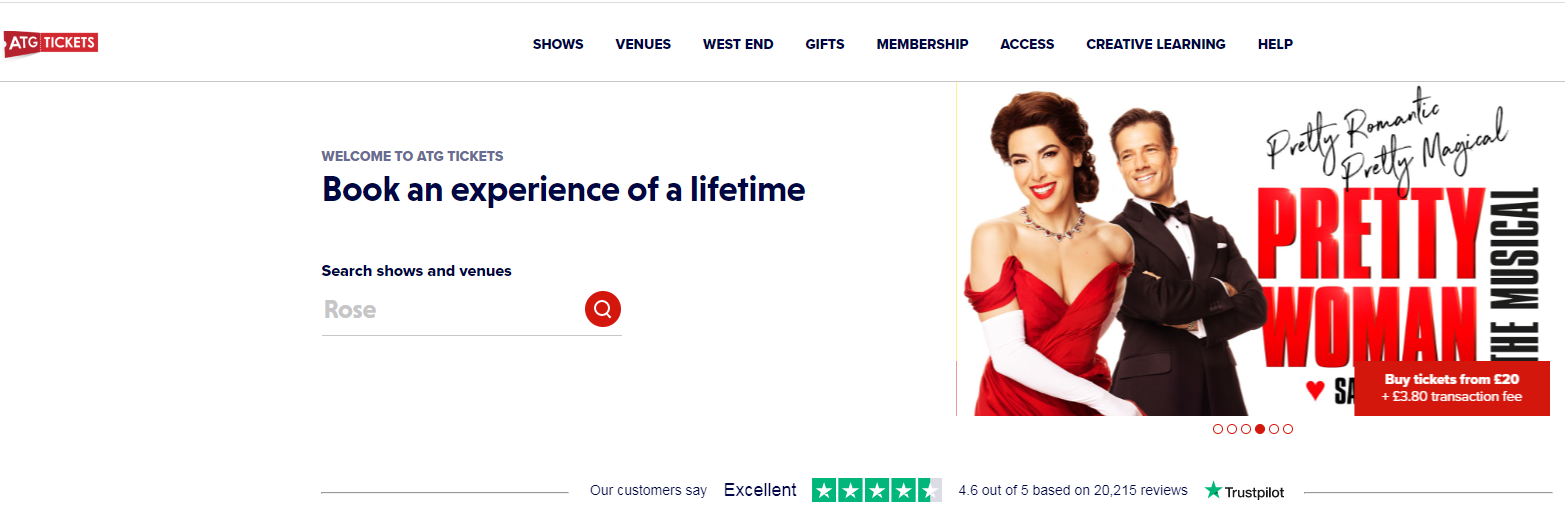Click the ATG Tickets logo
This screenshot has height=511, width=1565.
point(51,43)
